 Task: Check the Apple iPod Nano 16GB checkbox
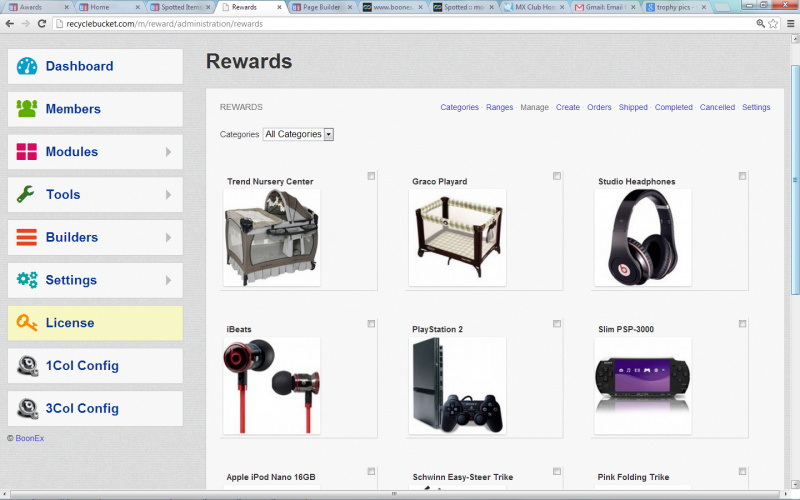point(371,471)
